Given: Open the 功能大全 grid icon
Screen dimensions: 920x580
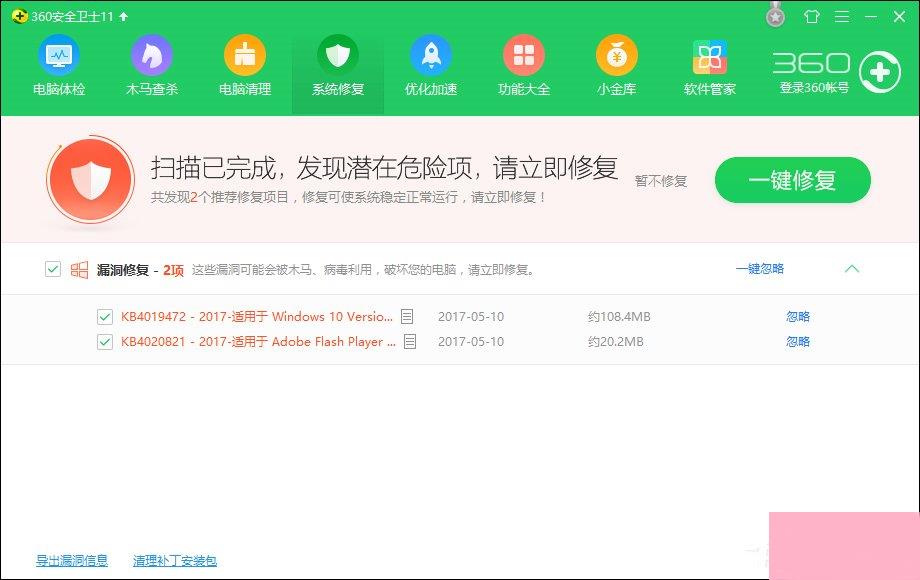Looking at the screenshot, I should click(523, 56).
